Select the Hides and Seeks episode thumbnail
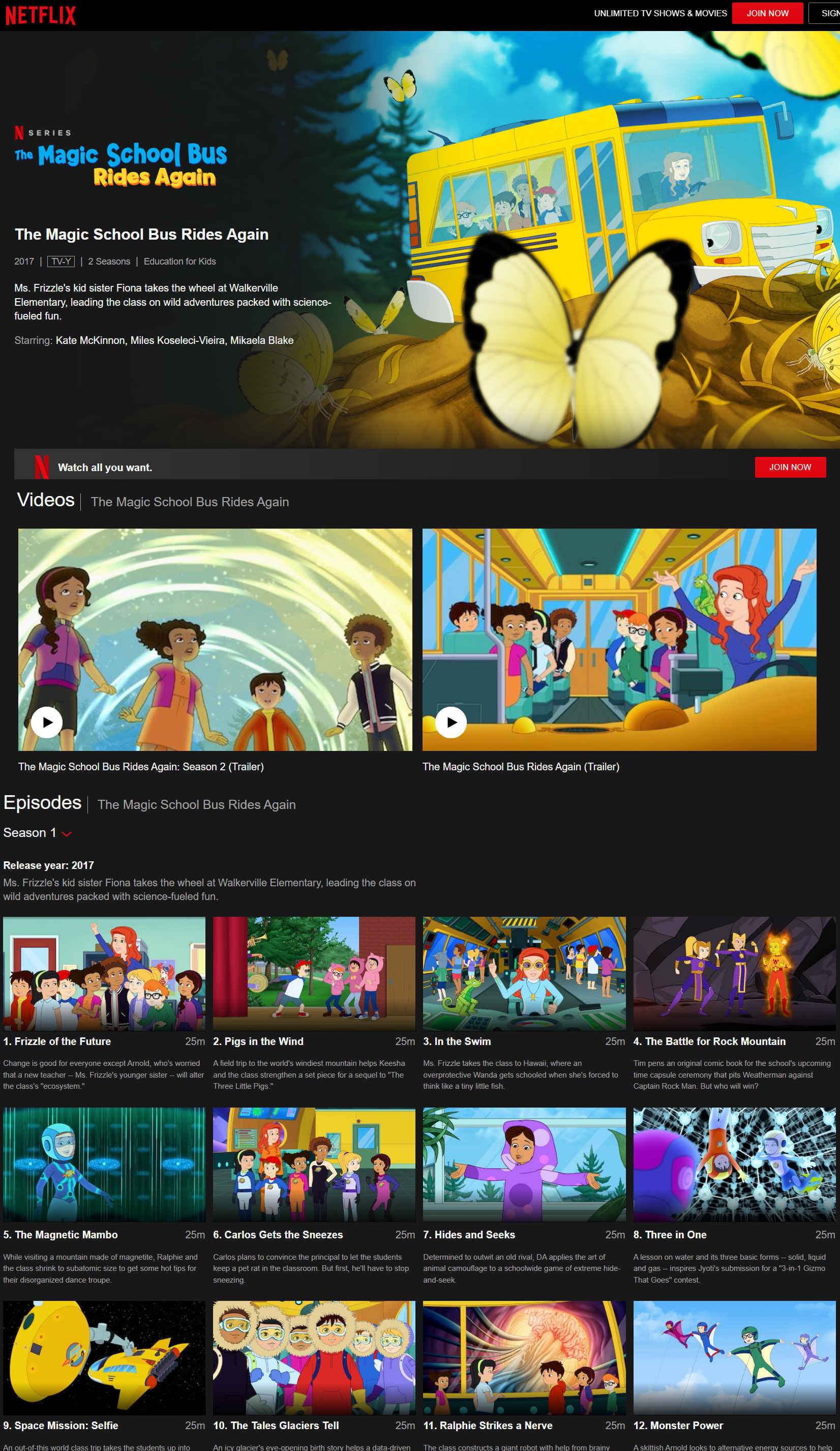This screenshot has width=840, height=1451. [524, 1164]
